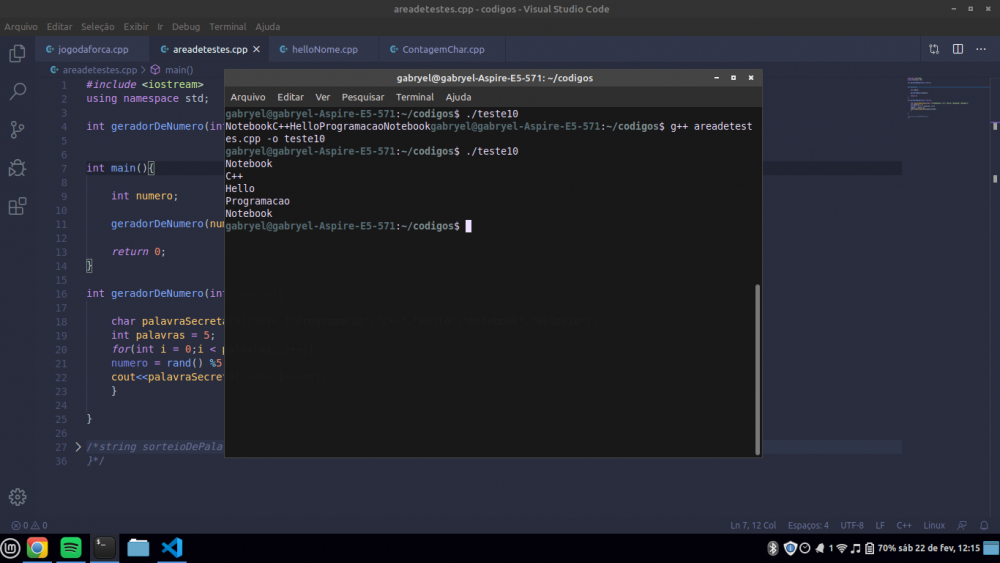1000x563 pixels.
Task: Expand the folded comment block at line 27
Action: (78, 447)
